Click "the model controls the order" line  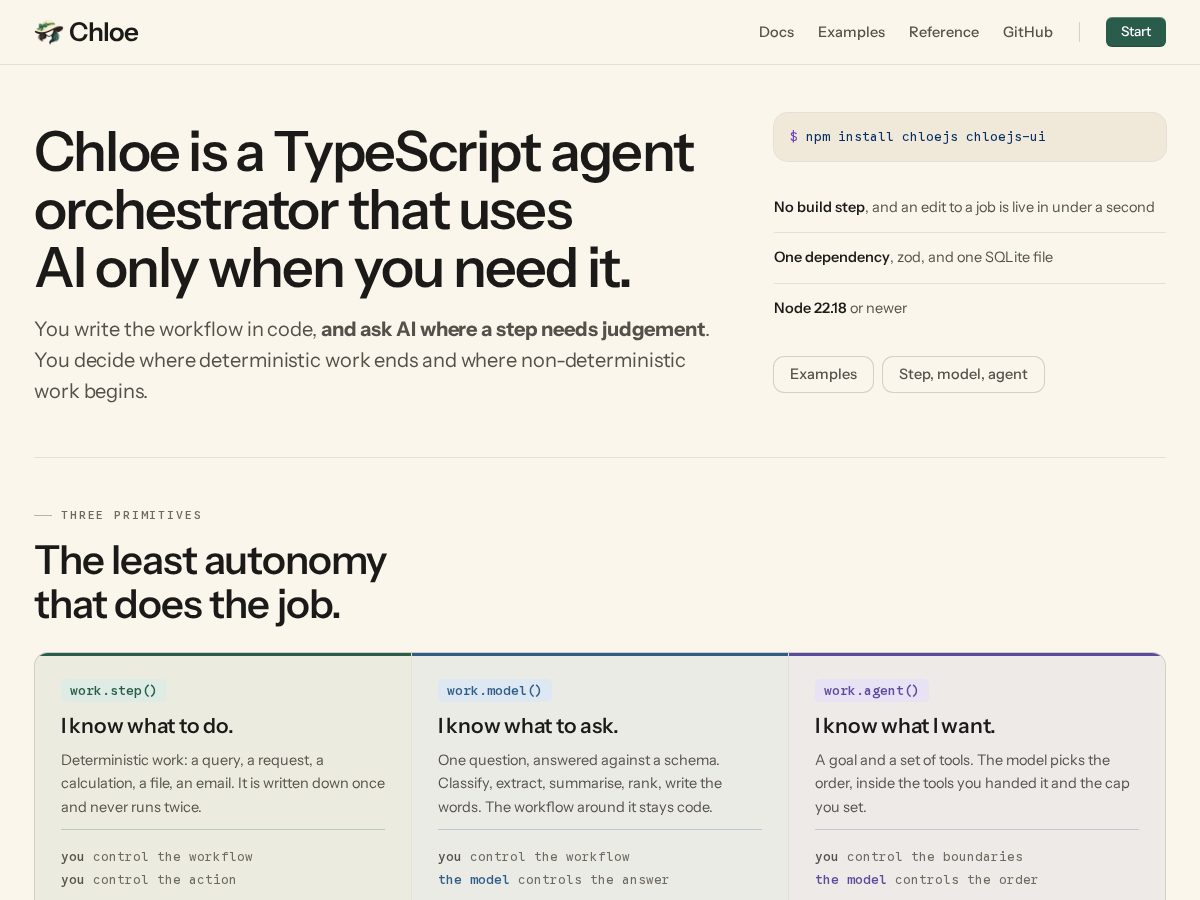click(926, 880)
